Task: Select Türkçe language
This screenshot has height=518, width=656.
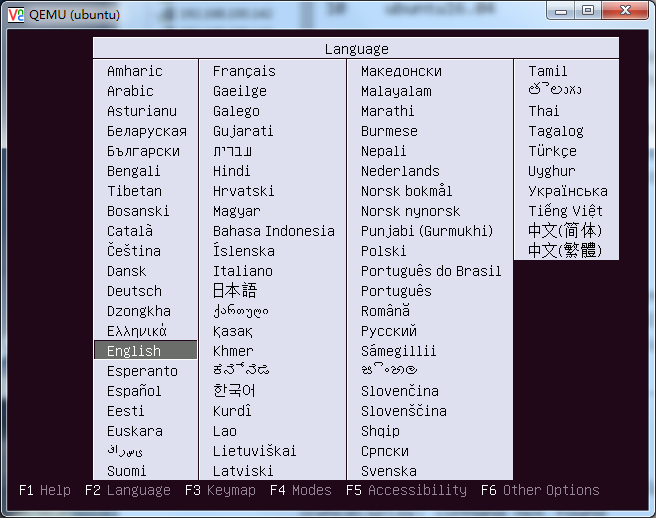Action: (x=552, y=151)
